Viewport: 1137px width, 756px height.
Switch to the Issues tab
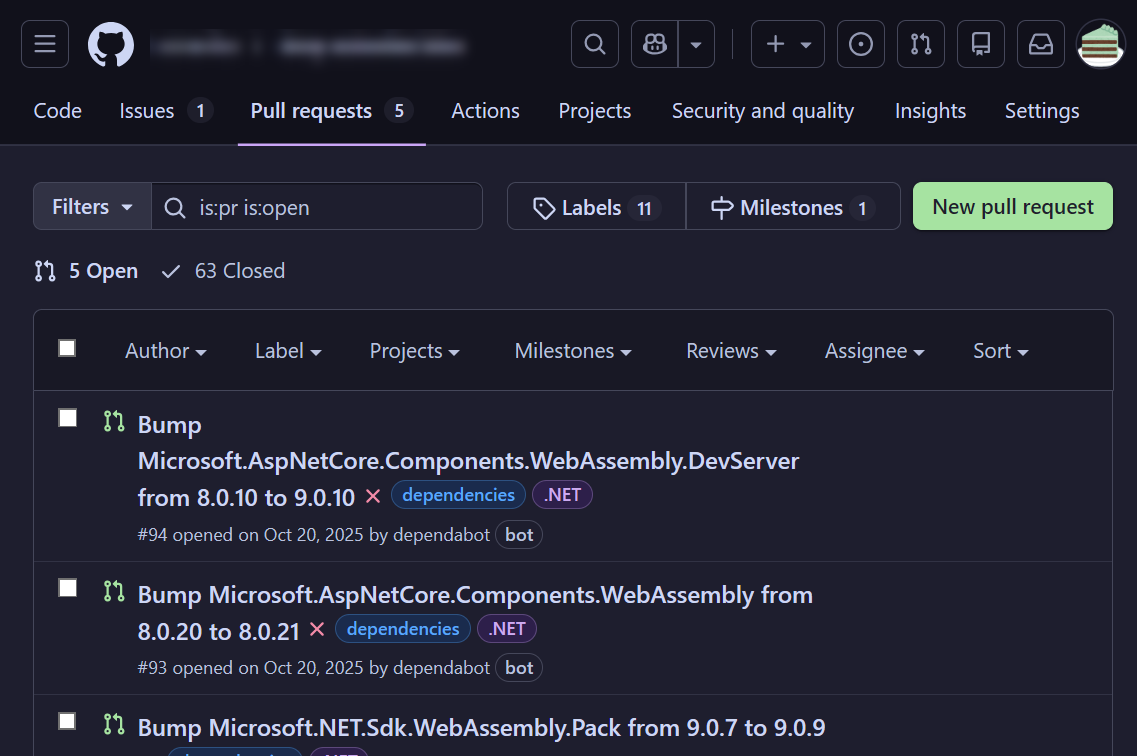[166, 111]
